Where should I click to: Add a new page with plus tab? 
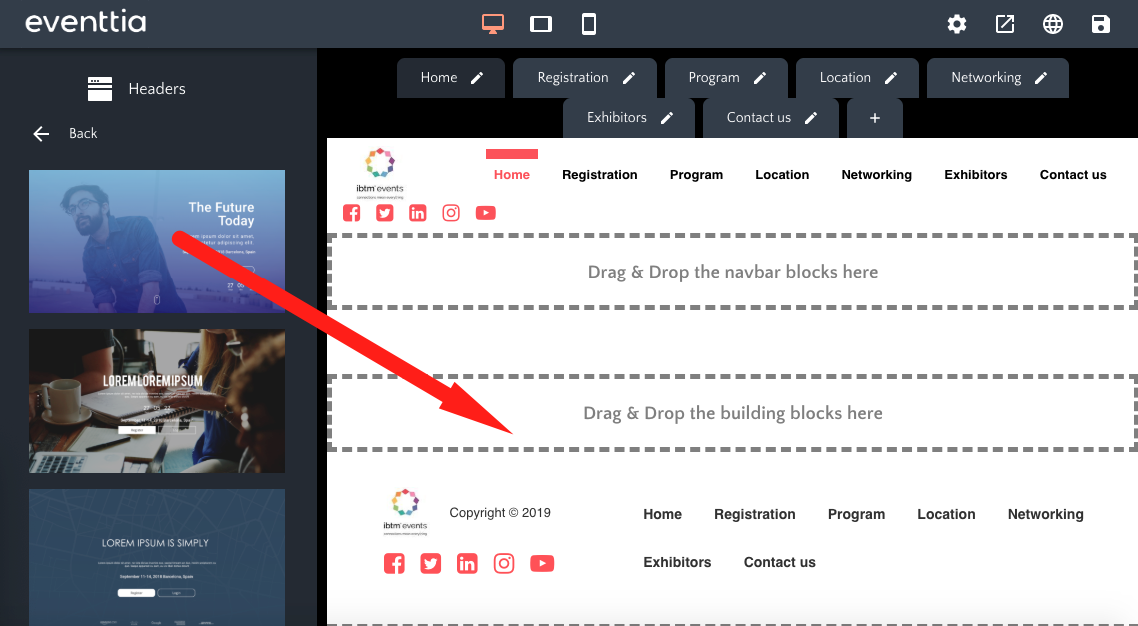[x=875, y=118]
